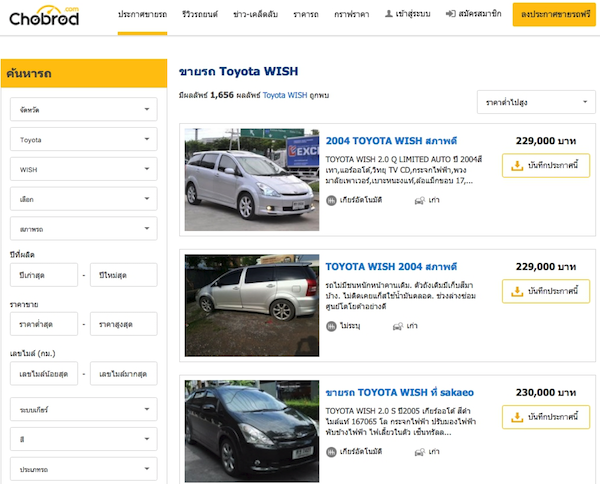The height and width of the screenshot is (484, 600).
Task: Open the Toyota brand dropdown
Action: (84, 139)
